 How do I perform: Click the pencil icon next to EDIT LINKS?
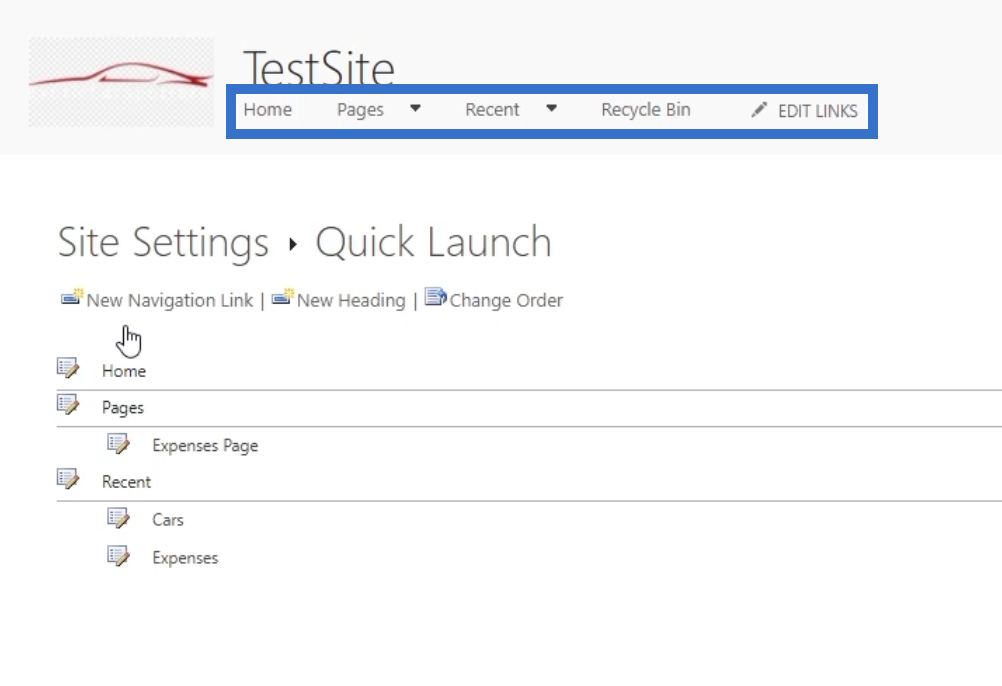point(759,110)
